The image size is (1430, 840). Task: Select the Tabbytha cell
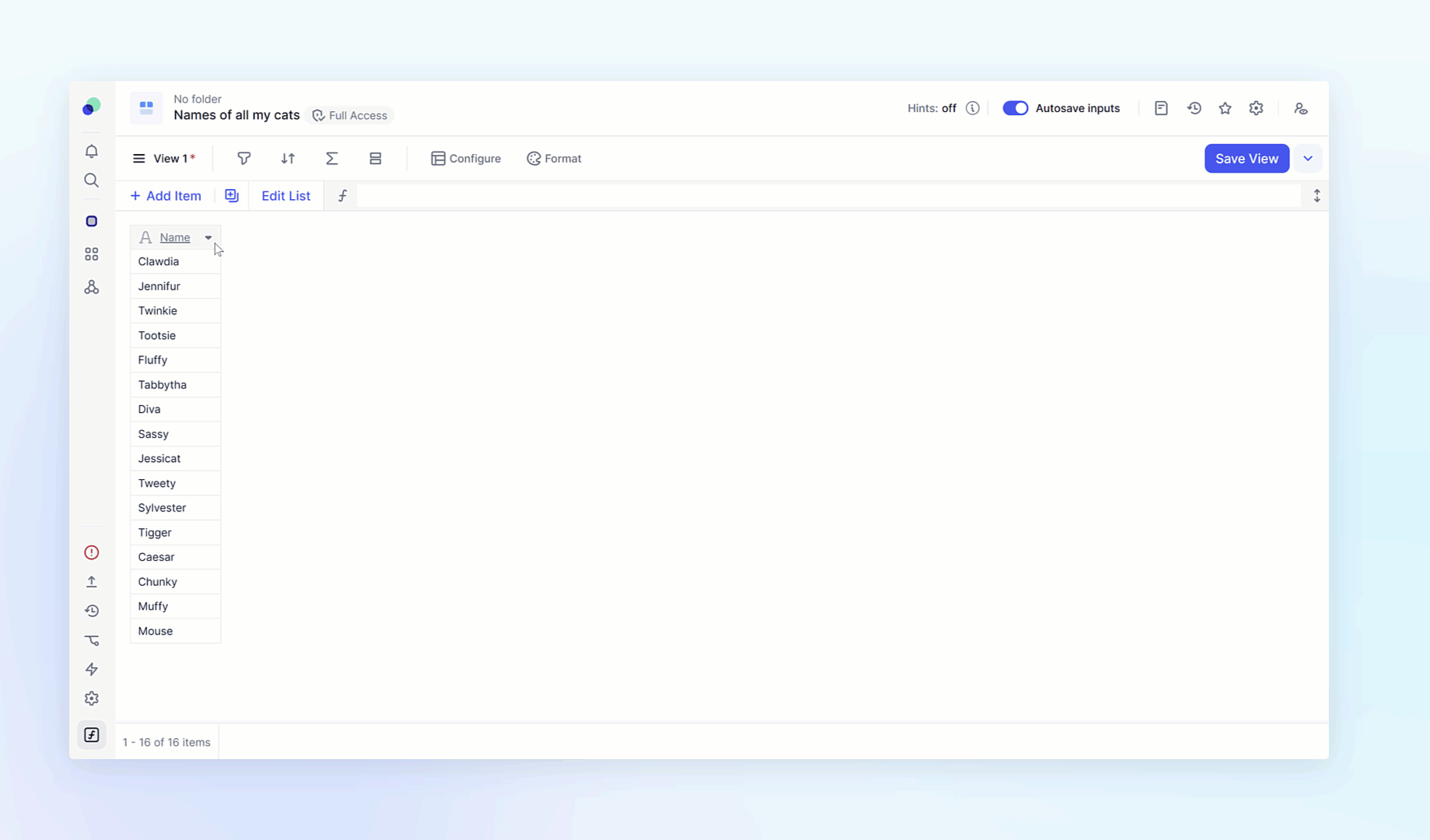tap(175, 385)
